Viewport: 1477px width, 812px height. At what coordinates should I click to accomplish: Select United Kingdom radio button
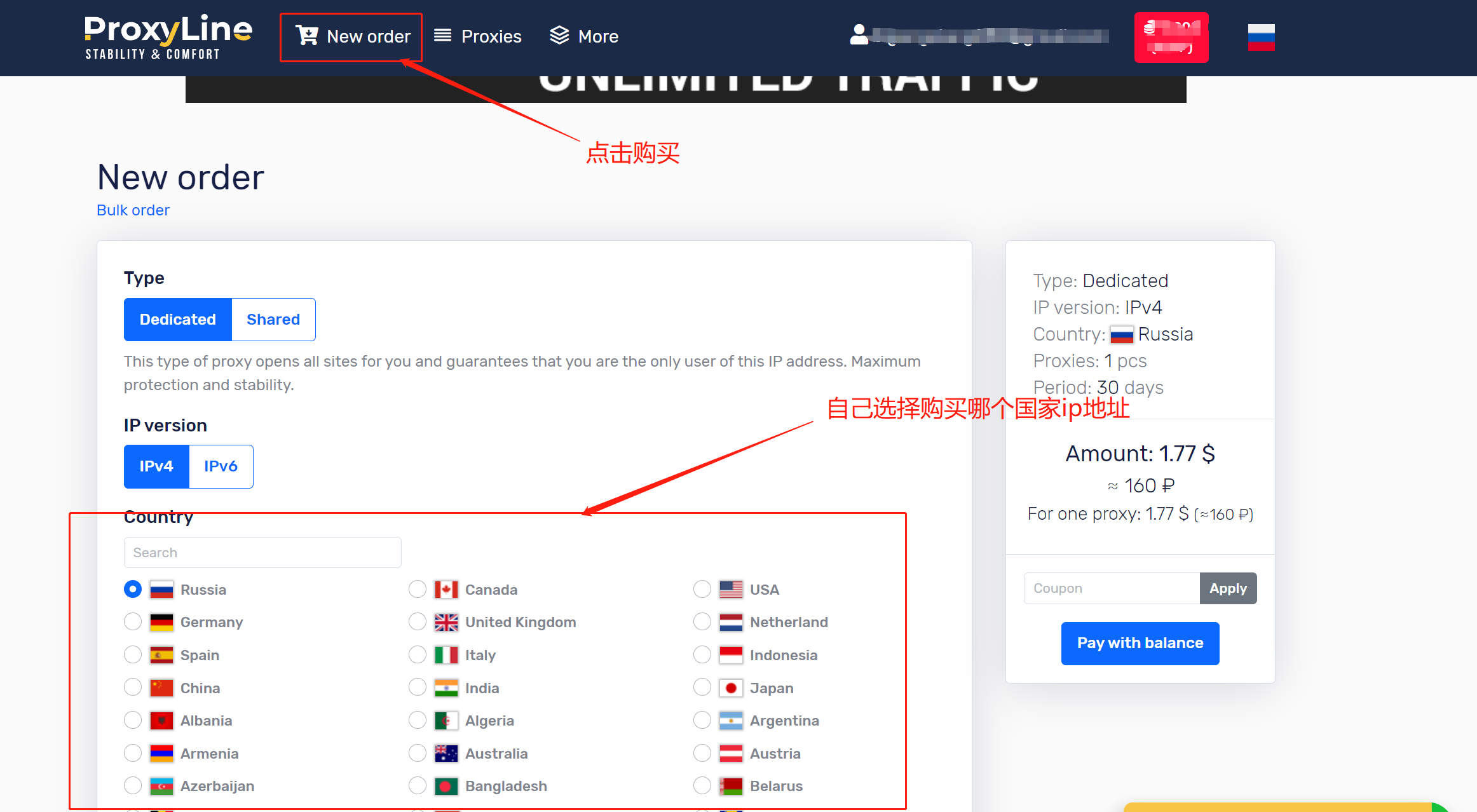418,621
